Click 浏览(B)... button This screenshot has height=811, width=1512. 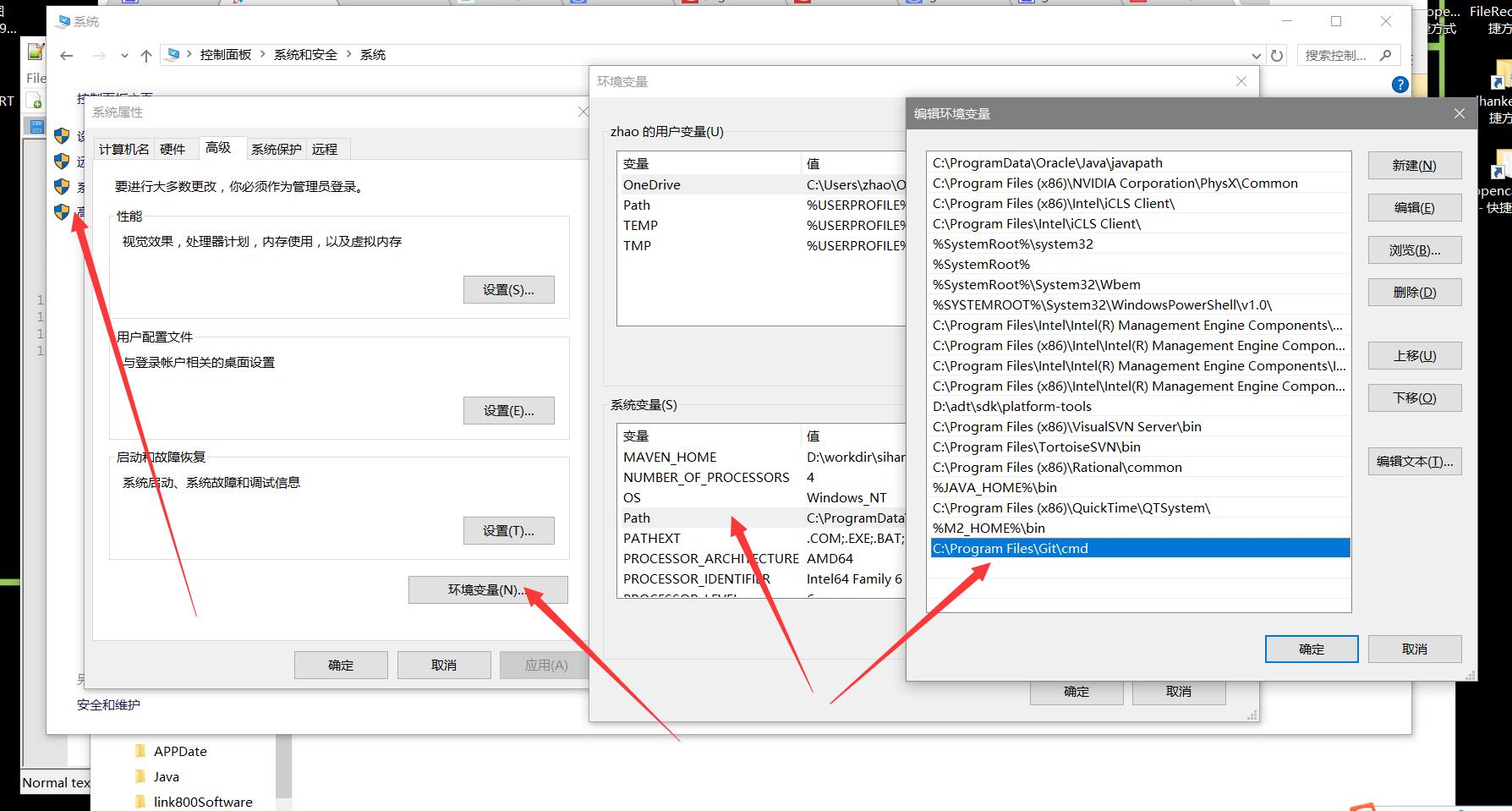click(1415, 250)
